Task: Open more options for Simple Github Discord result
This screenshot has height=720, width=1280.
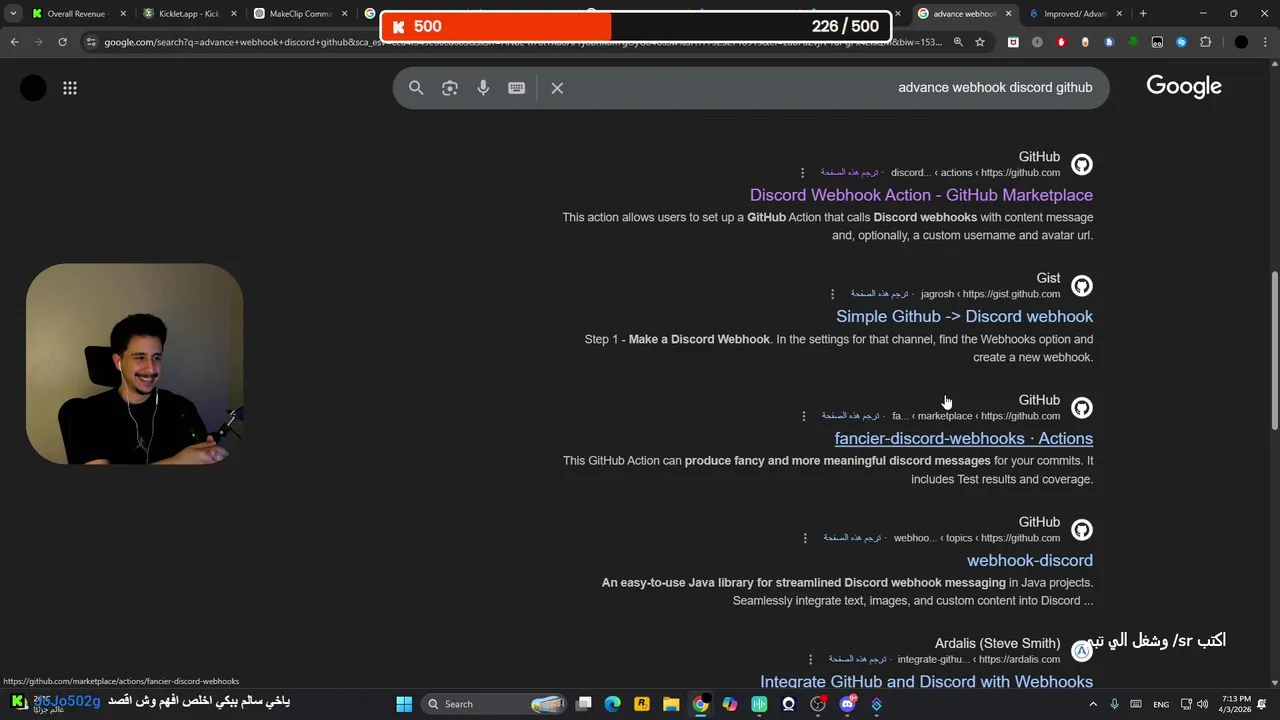Action: coord(832,294)
